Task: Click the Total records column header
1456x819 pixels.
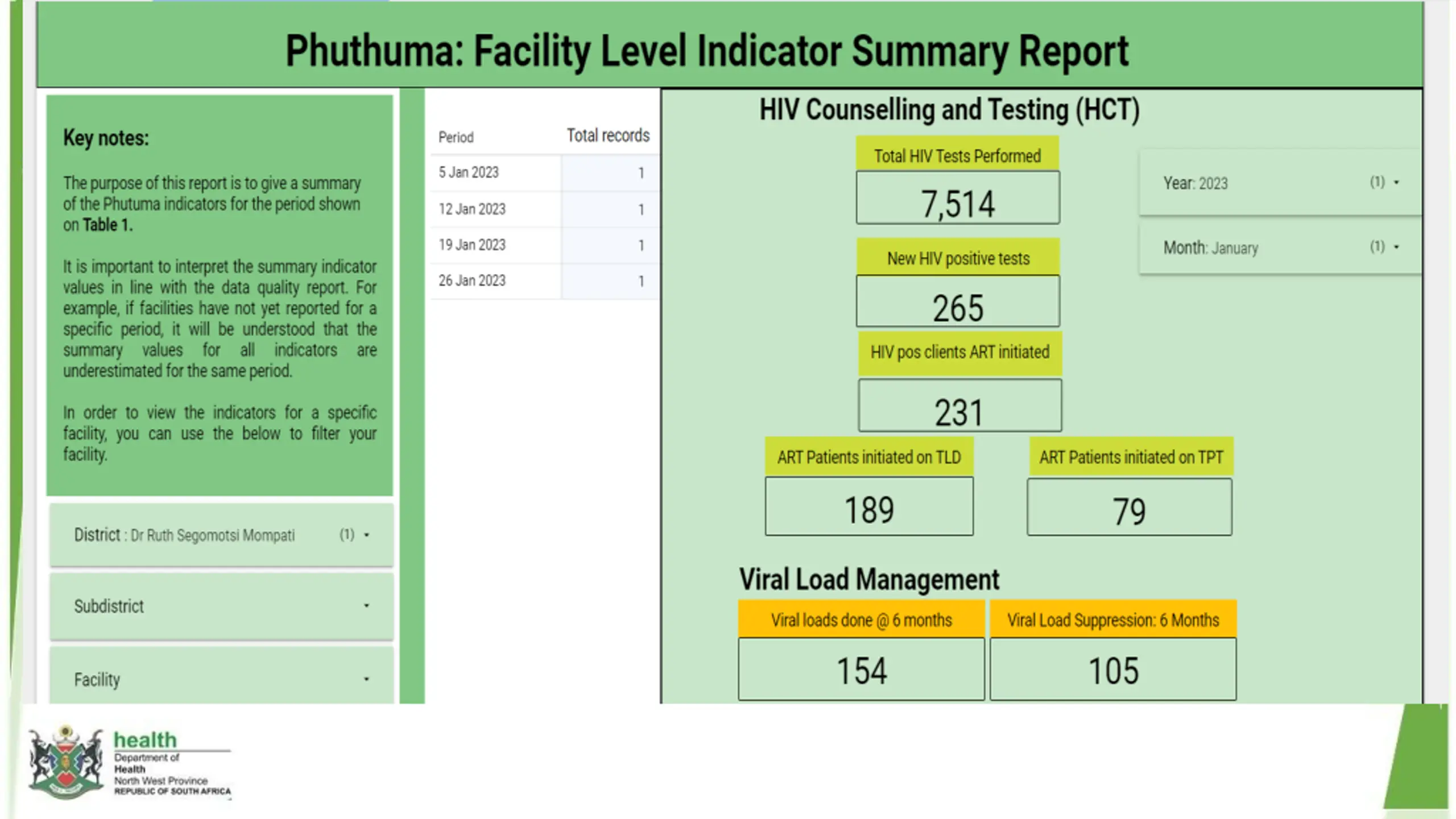Action: [607, 135]
